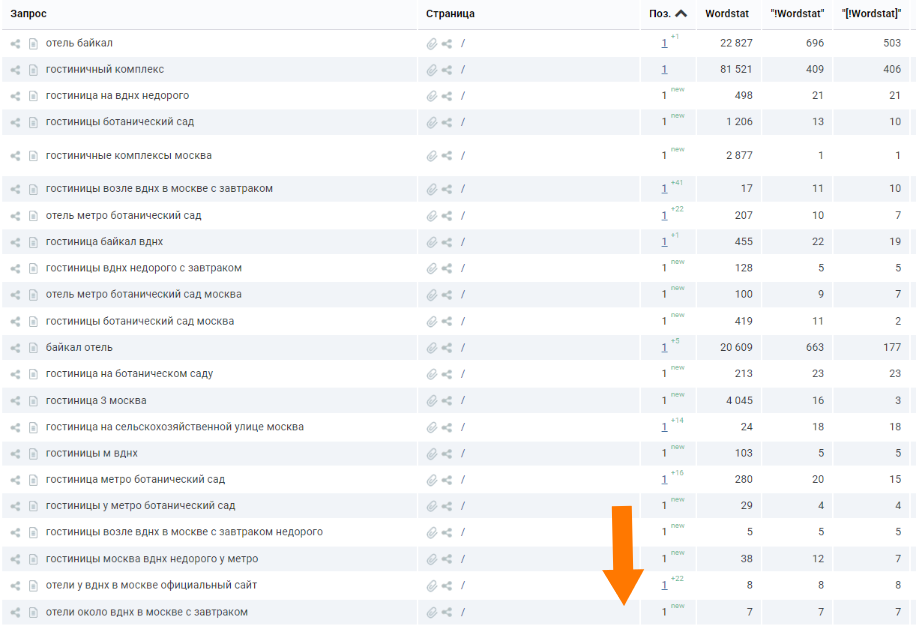This screenshot has width=916, height=629.
Task: Open position link 1 for байкал отель
Action: point(664,347)
